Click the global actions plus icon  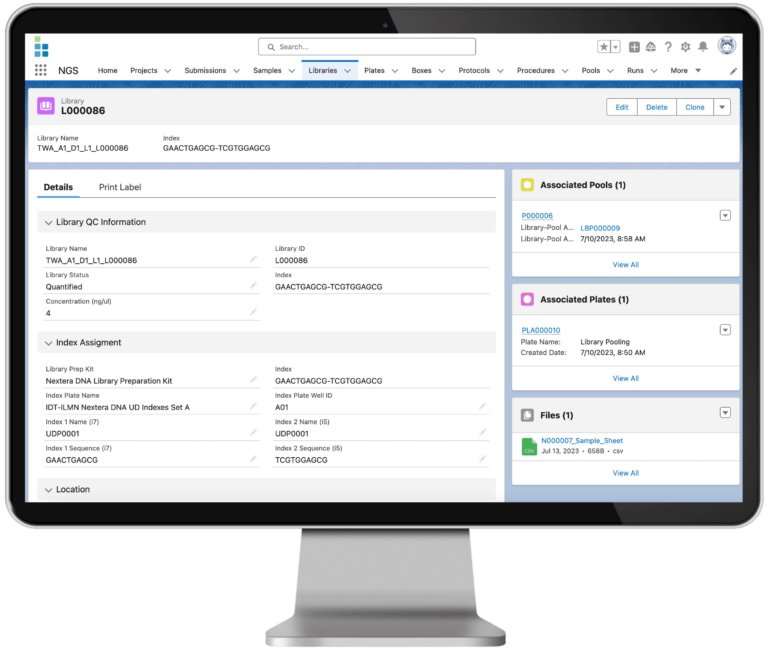pyautogui.click(x=634, y=47)
